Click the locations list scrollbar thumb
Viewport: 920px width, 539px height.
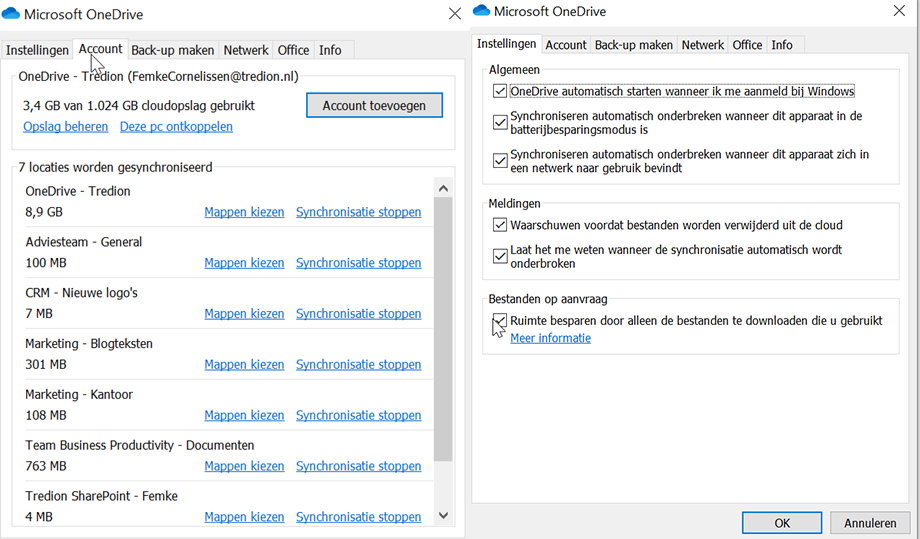pyautogui.click(x=444, y=330)
